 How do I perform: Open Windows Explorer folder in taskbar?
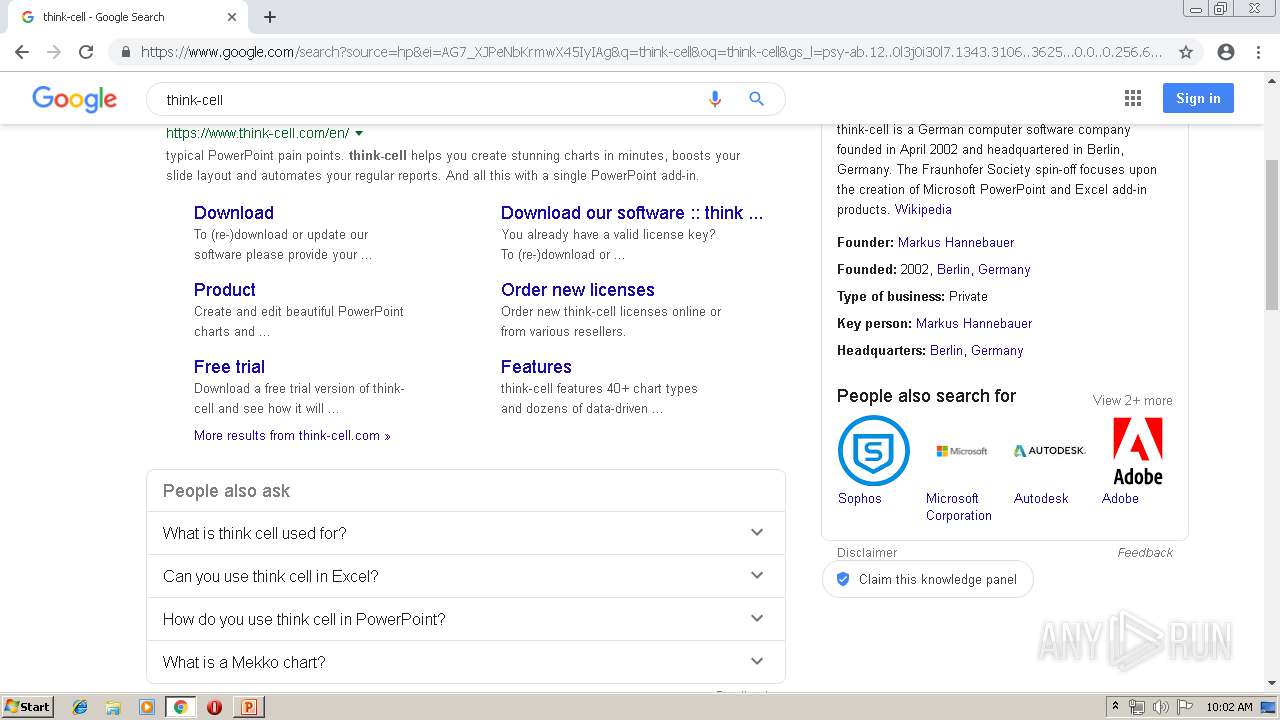[x=113, y=707]
